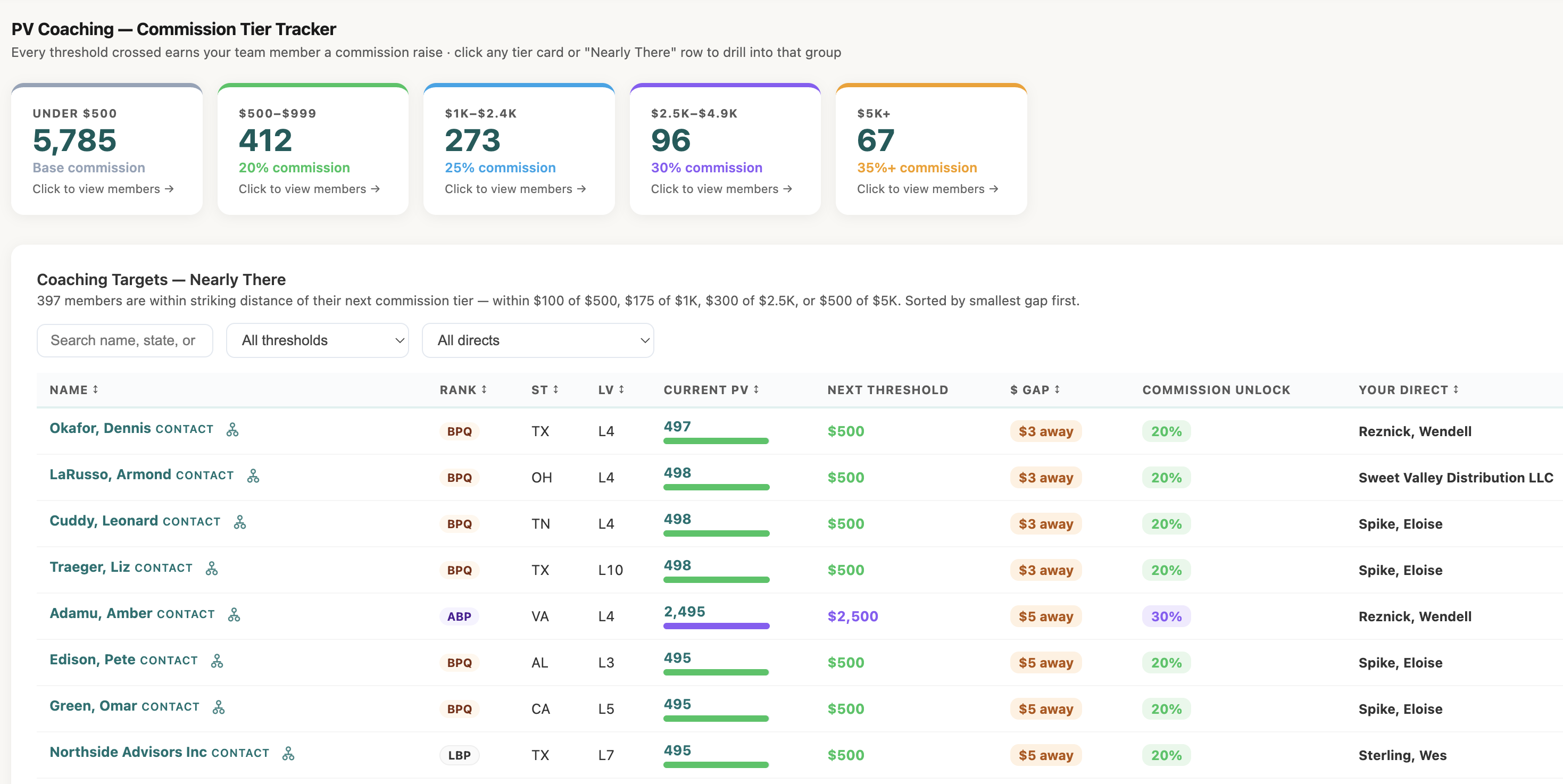
Task: Open the Under $500 tier card
Action: click(x=107, y=149)
